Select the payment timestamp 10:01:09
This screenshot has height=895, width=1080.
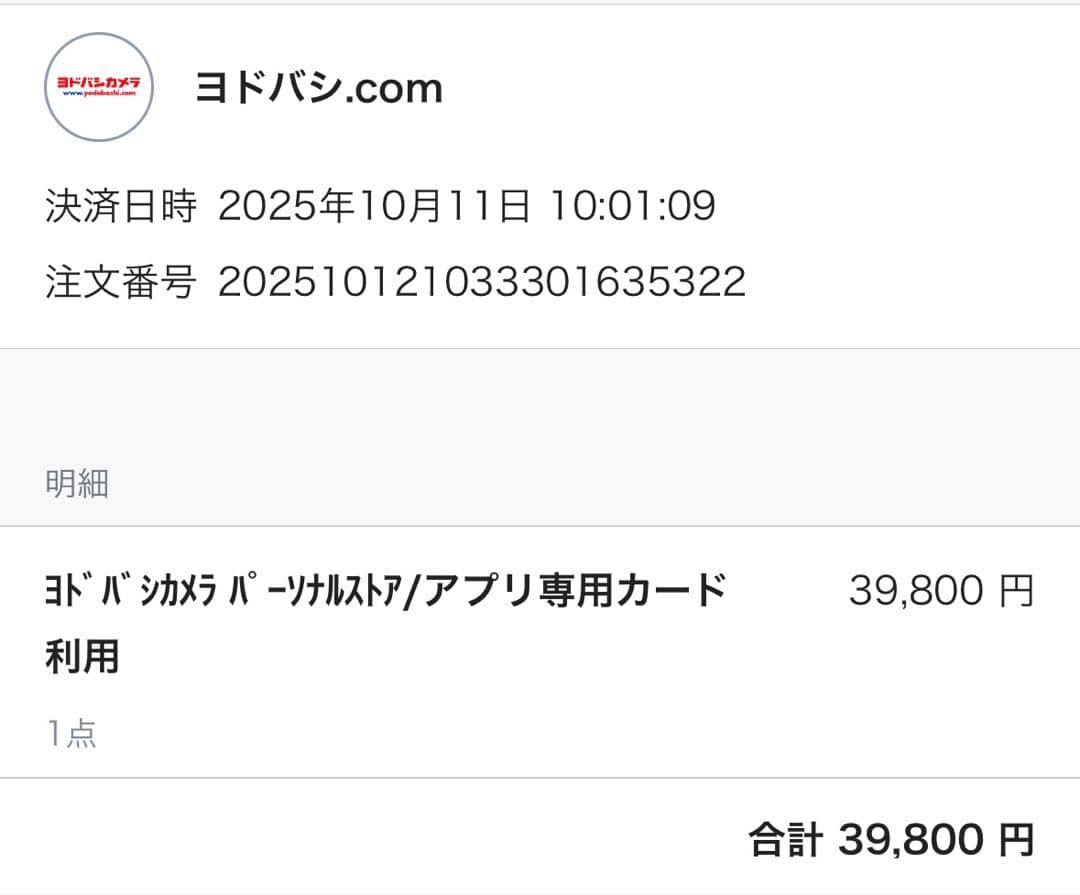tap(634, 206)
